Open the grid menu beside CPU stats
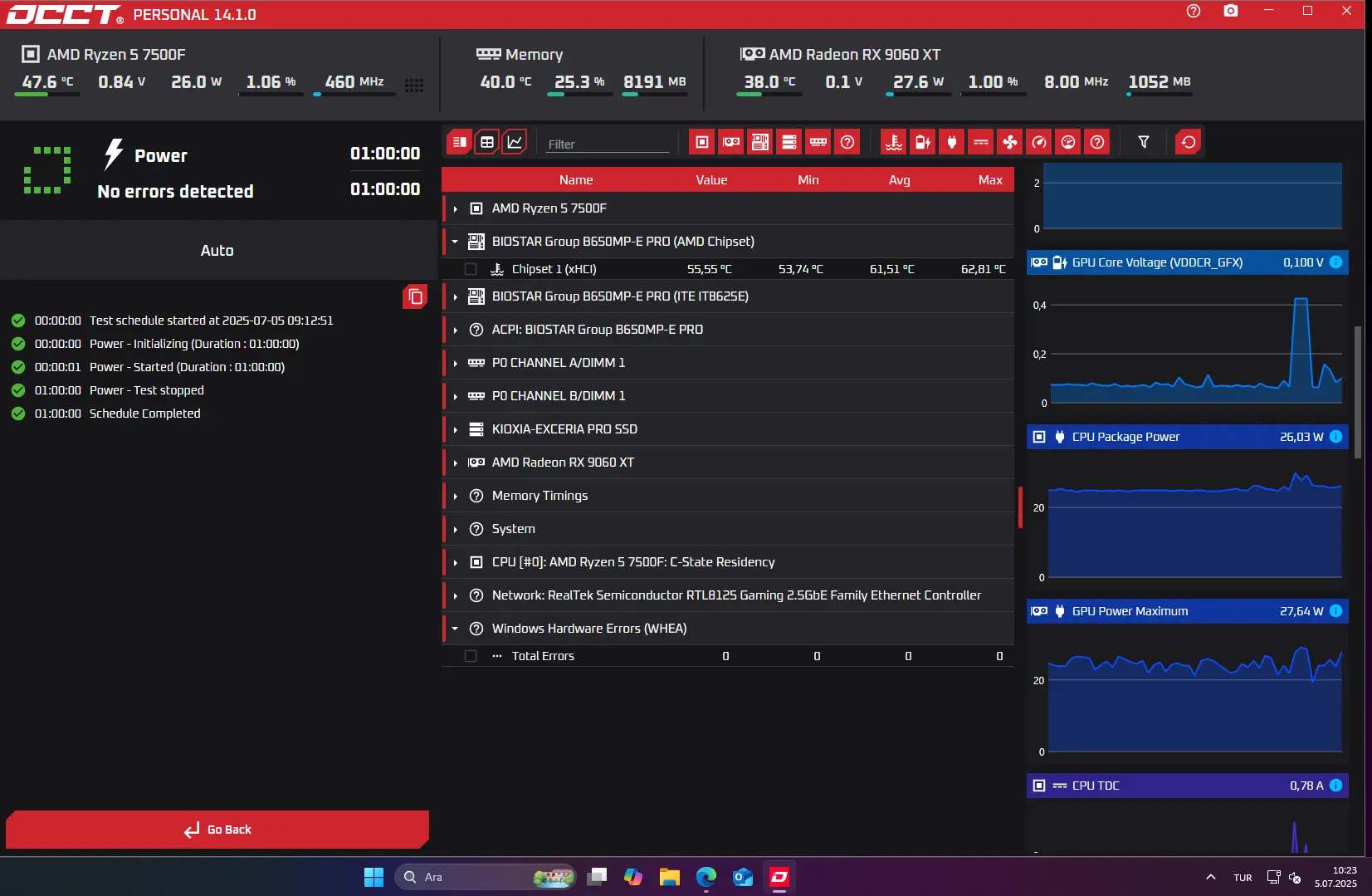 414,85
